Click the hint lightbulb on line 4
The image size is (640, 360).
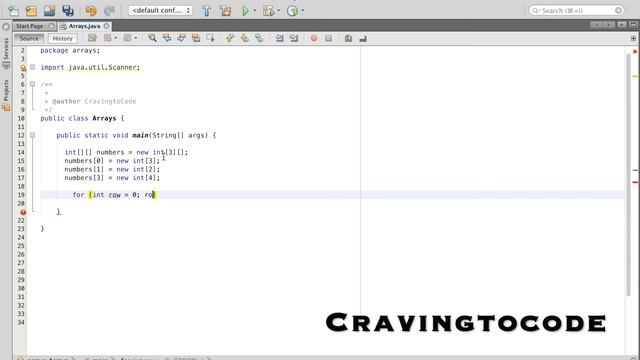23,68
